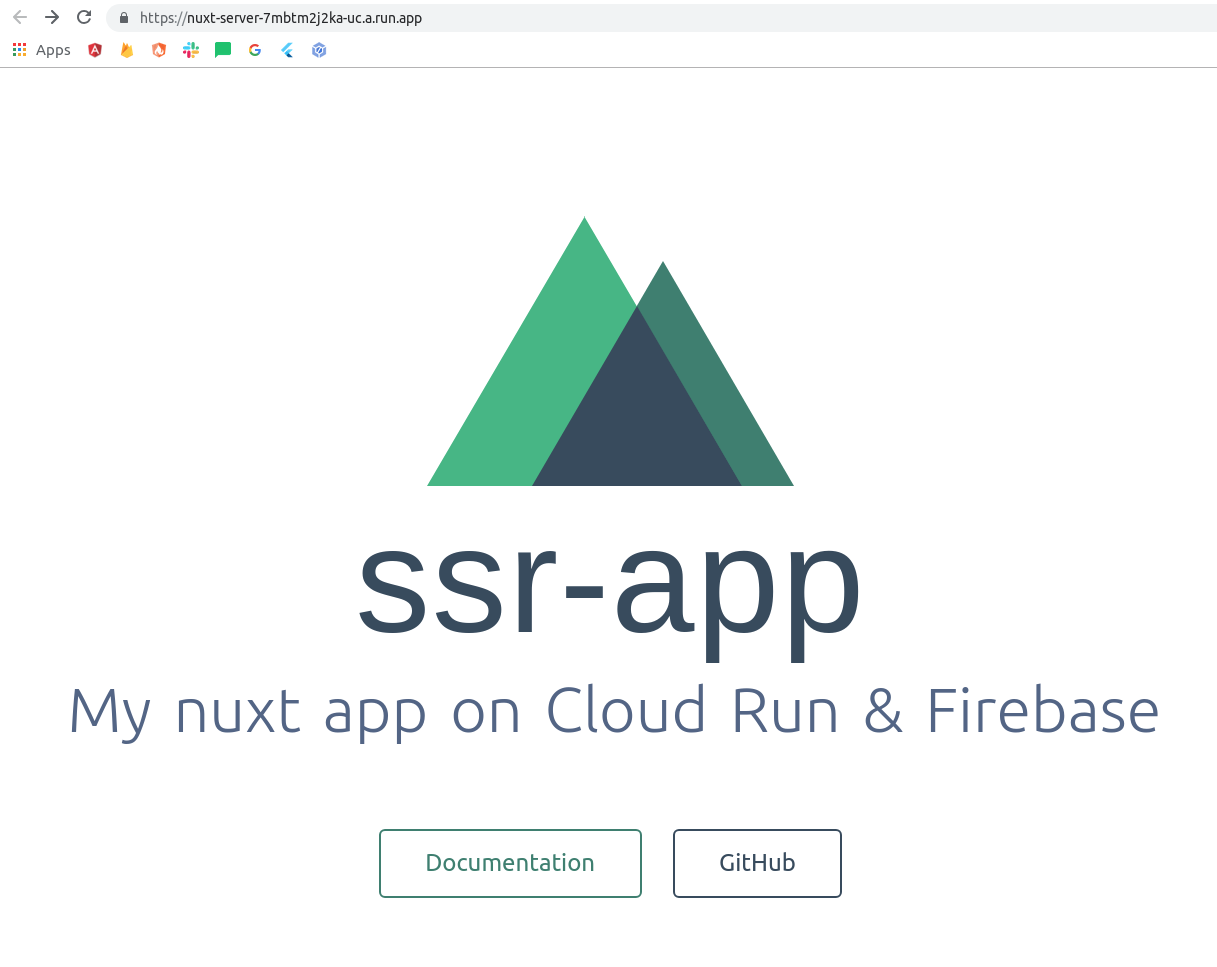
Task: Open the orange flame shield bookmark
Action: (158, 50)
